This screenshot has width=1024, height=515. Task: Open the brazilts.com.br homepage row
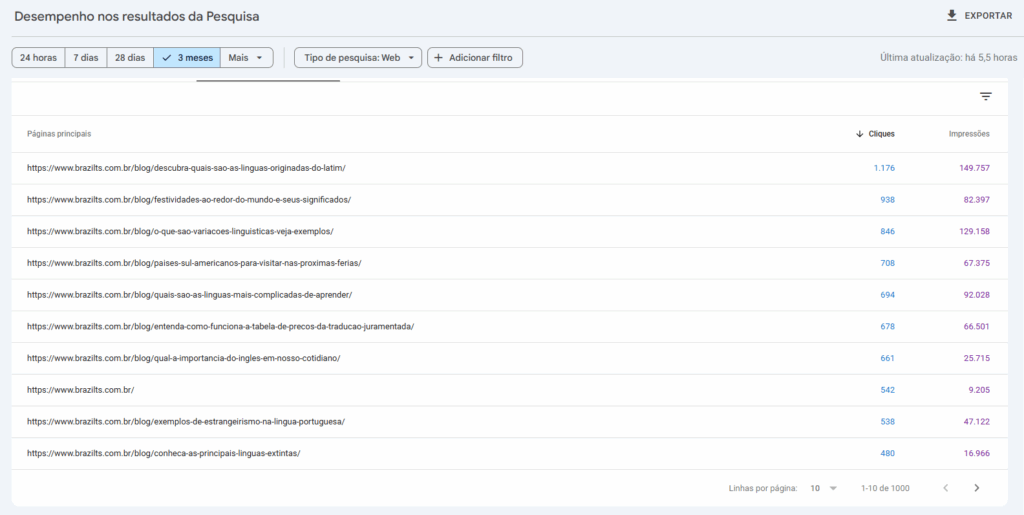[x=80, y=390]
